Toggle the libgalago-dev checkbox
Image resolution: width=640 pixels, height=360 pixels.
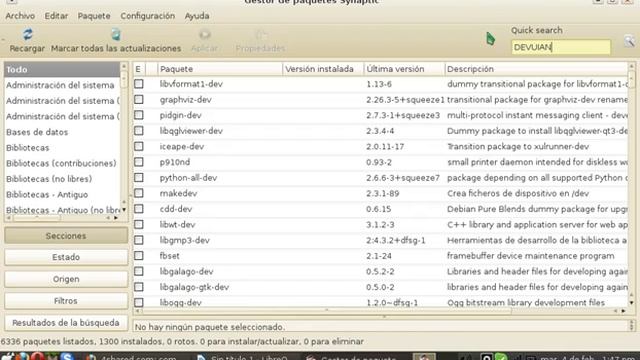coord(139,271)
